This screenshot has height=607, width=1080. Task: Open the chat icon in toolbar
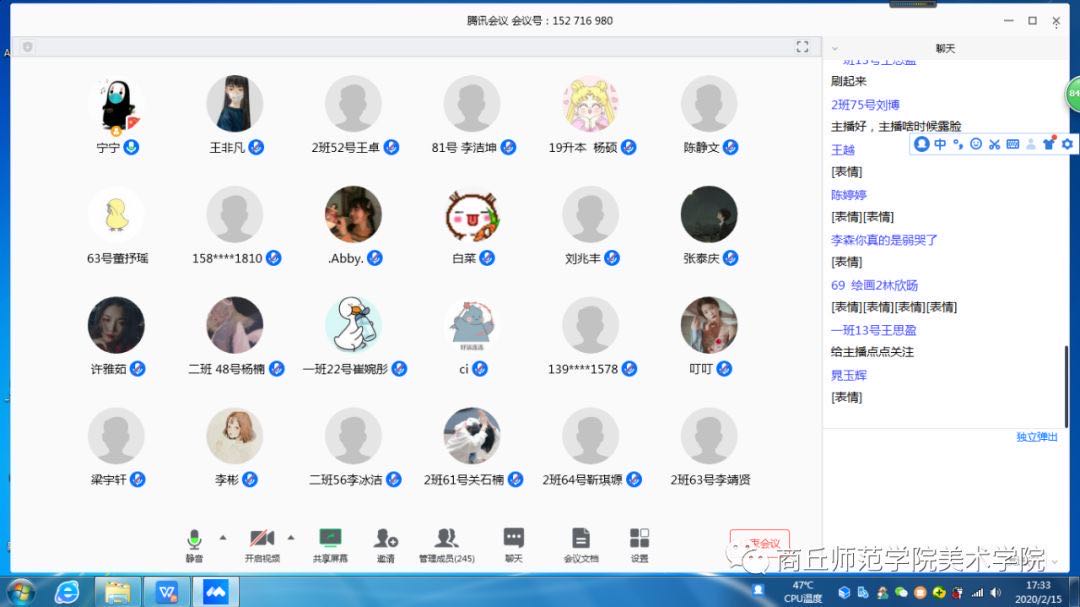(x=514, y=537)
